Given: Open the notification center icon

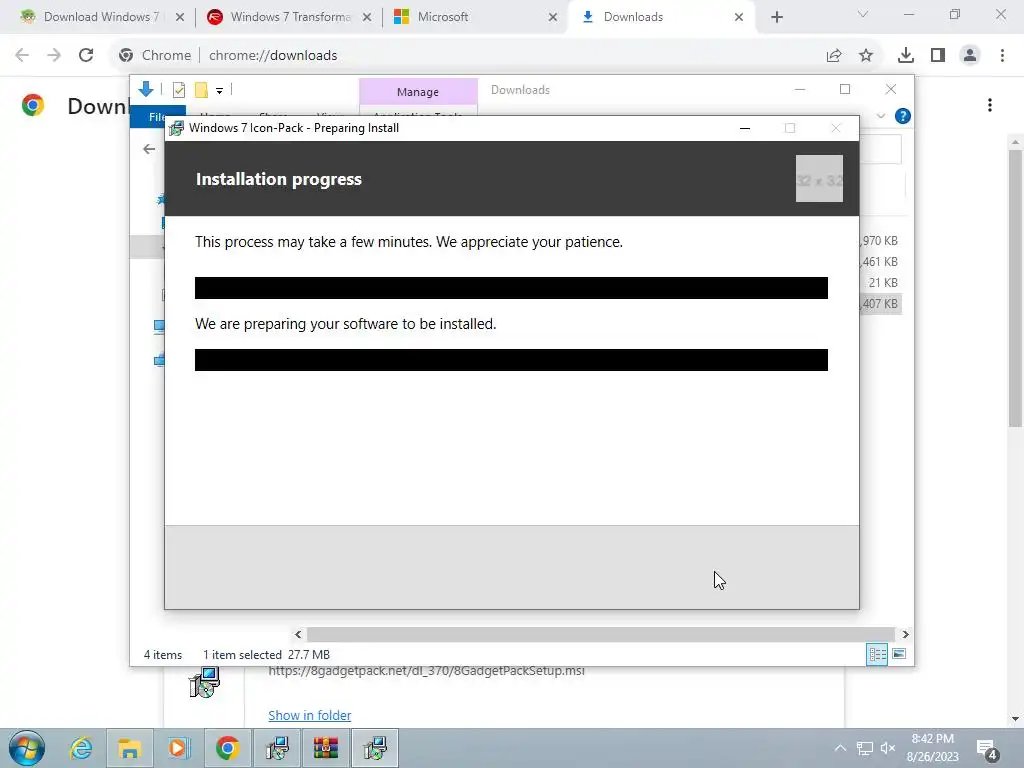Looking at the screenshot, I should pyautogui.click(x=987, y=750).
